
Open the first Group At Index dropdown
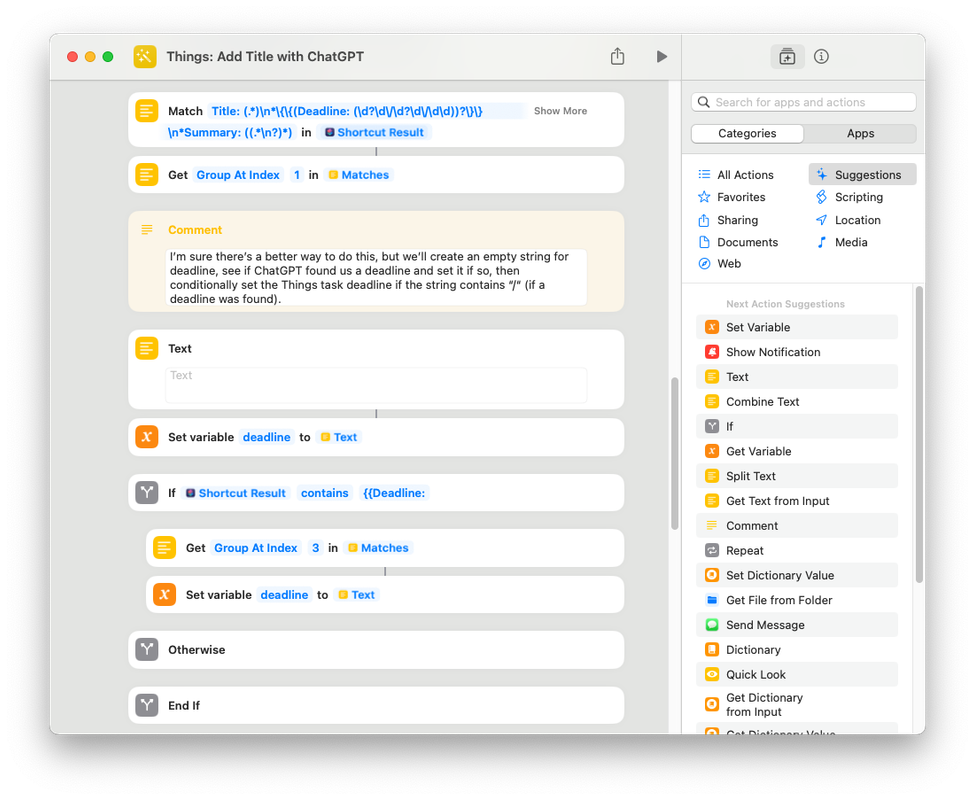(238, 175)
